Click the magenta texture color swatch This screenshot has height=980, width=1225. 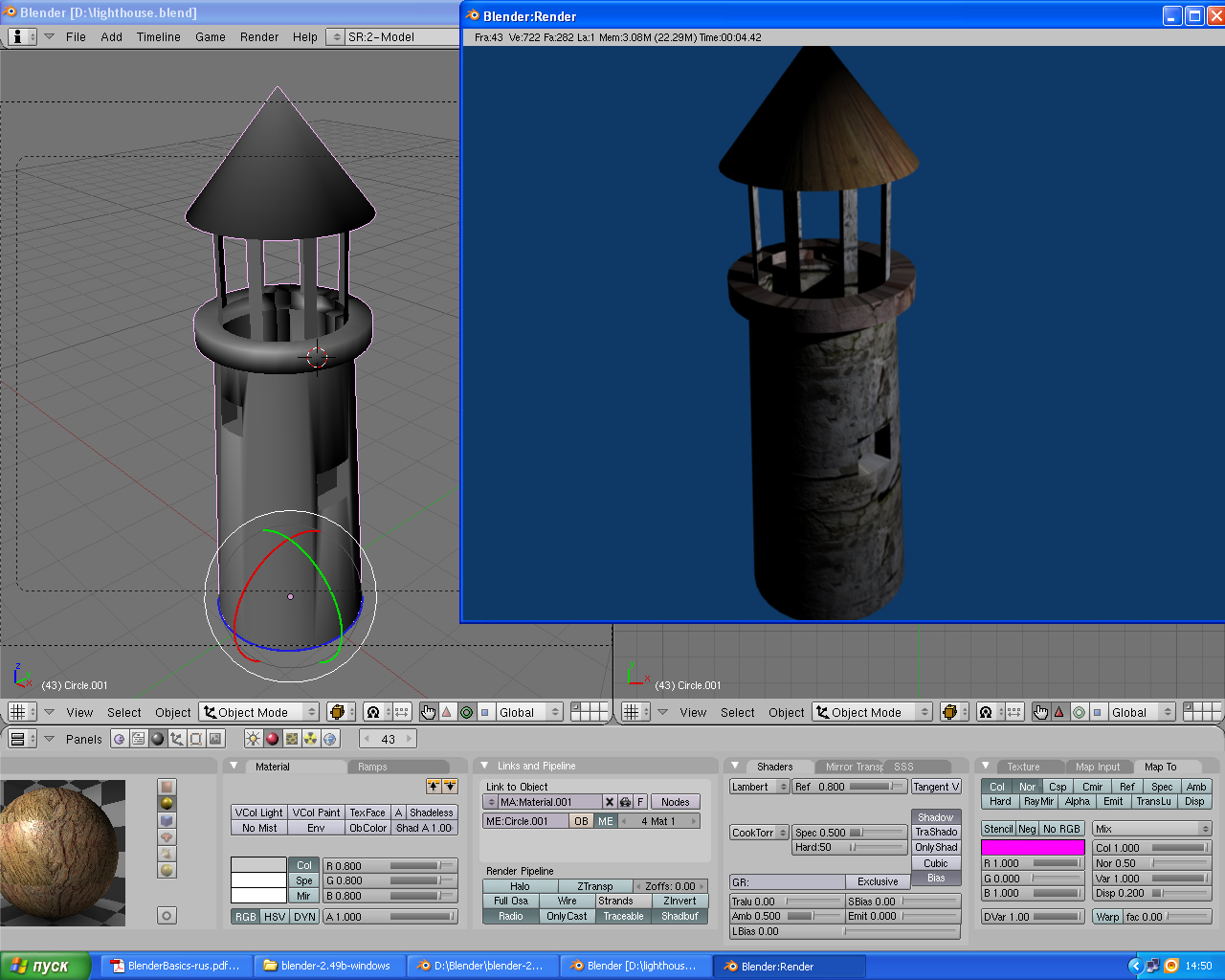coord(1033,847)
